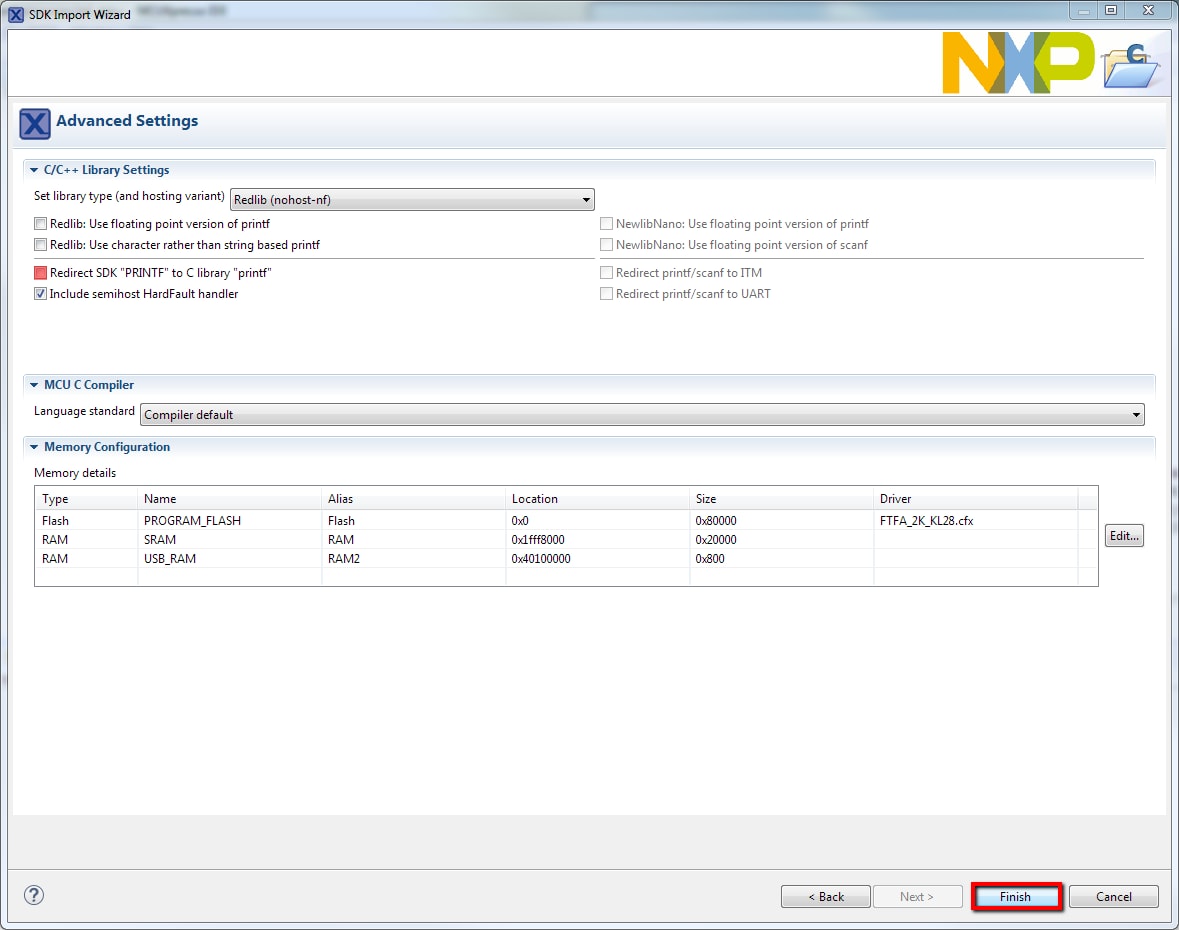This screenshot has height=930, width=1179.
Task: Enable Redirect printf/scanf to UART
Action: coord(606,293)
